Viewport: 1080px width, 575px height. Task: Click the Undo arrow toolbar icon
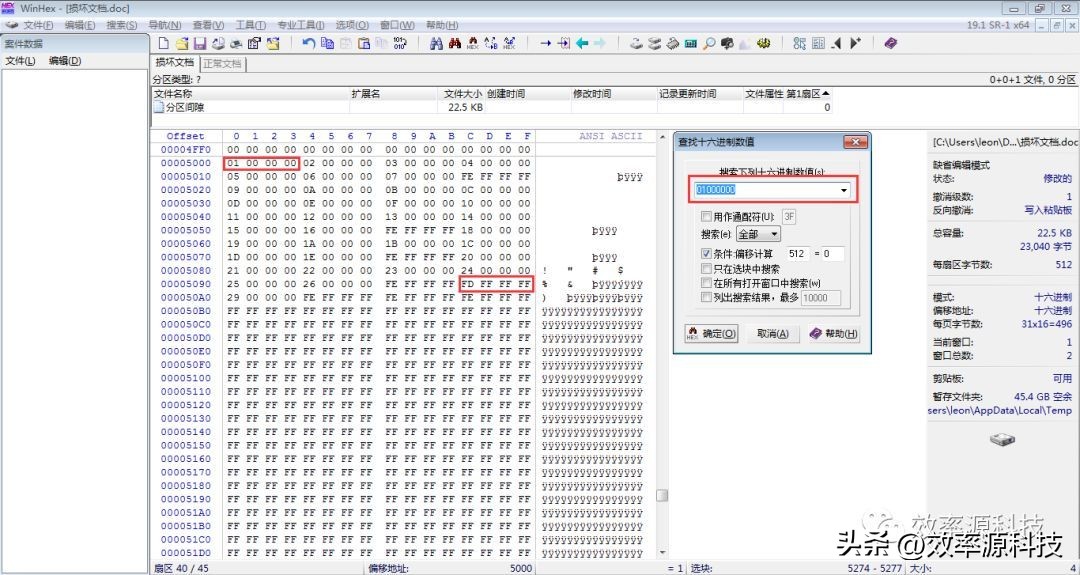pyautogui.click(x=308, y=44)
